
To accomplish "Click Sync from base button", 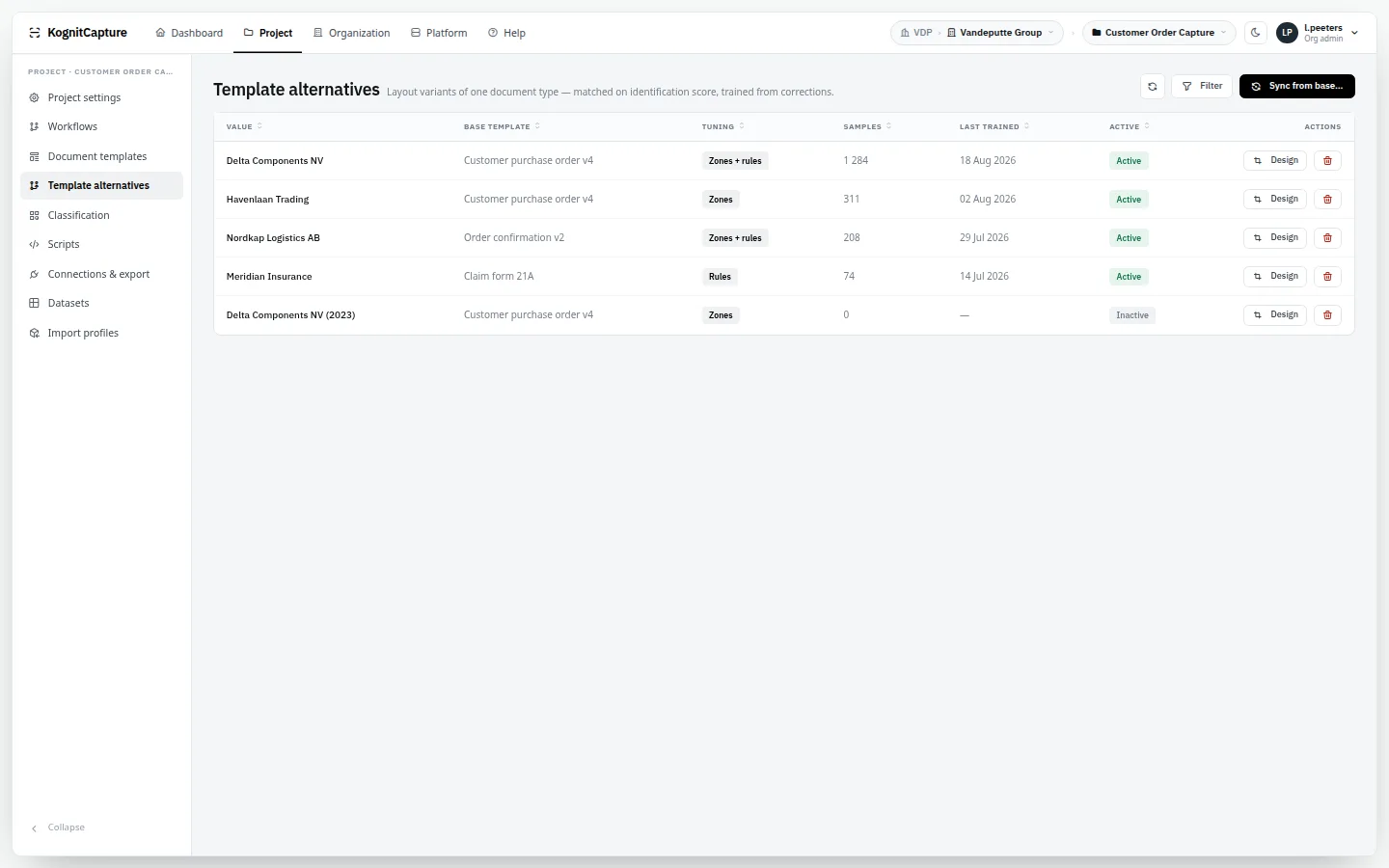I will (x=1296, y=86).
